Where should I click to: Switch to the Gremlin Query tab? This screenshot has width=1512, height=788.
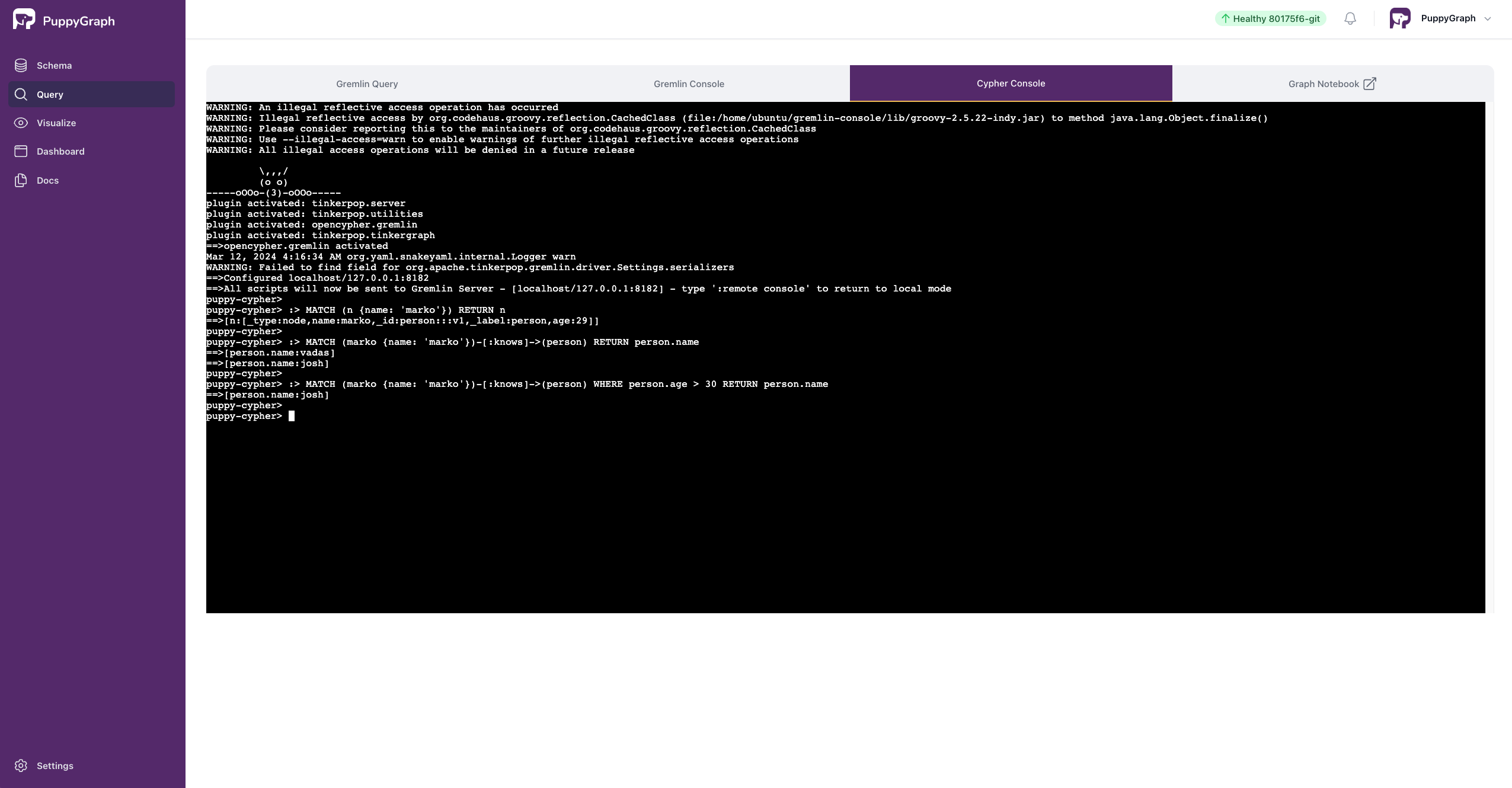[367, 84]
